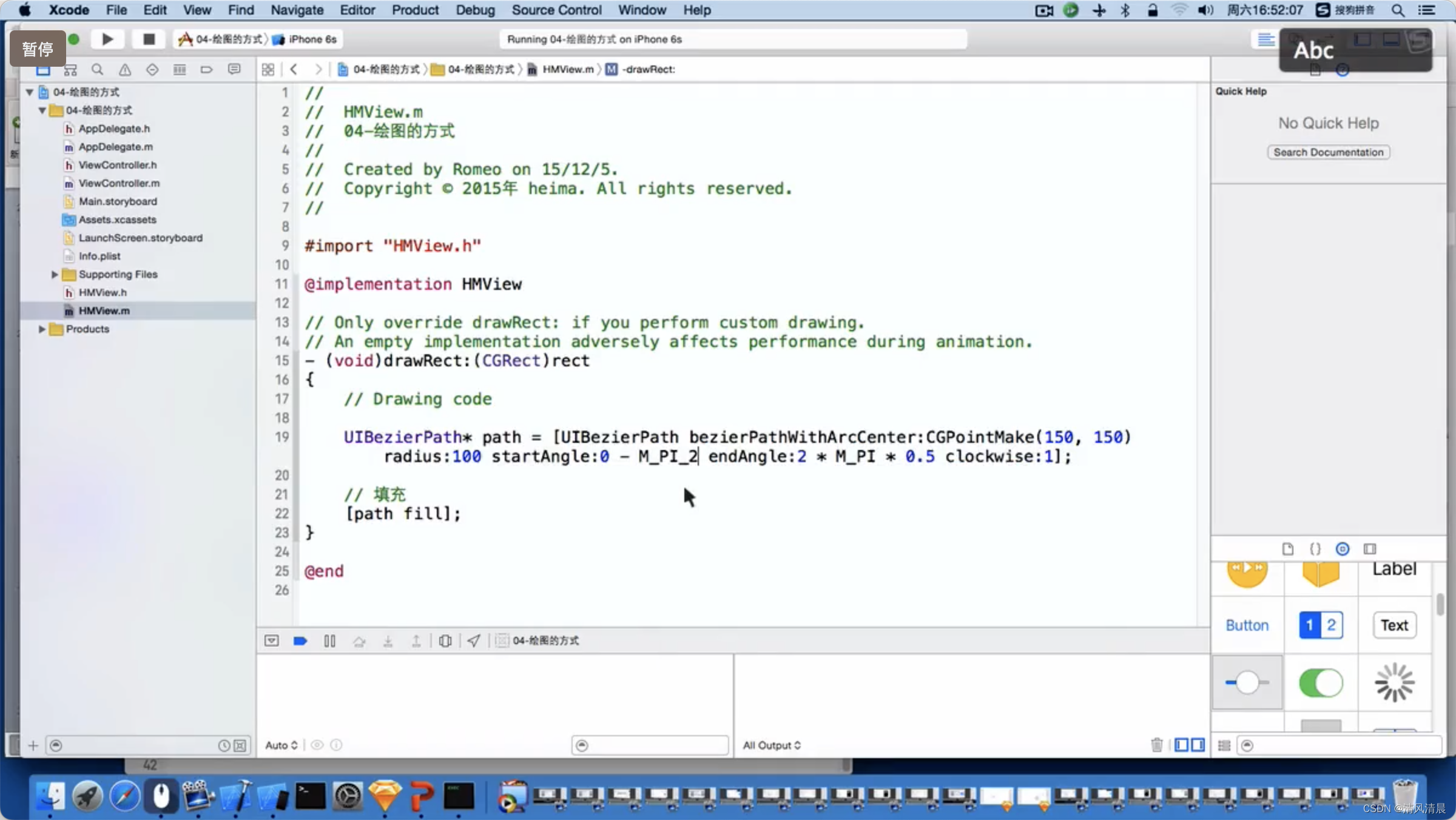Open the symbol navigator icon
Image resolution: width=1456 pixels, height=820 pixels.
point(70,70)
